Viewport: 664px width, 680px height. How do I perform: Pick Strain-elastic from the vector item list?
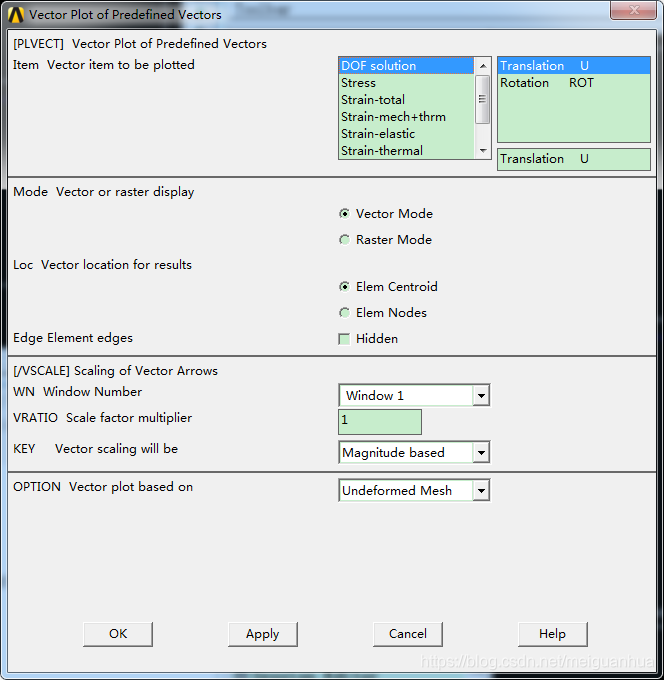[378, 134]
